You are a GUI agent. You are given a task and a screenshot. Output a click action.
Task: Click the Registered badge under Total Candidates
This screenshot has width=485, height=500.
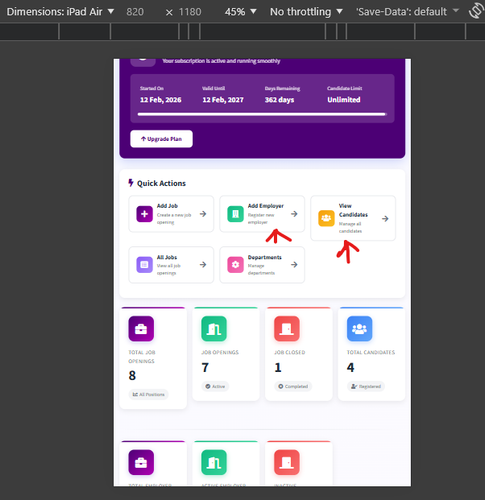[x=366, y=386]
